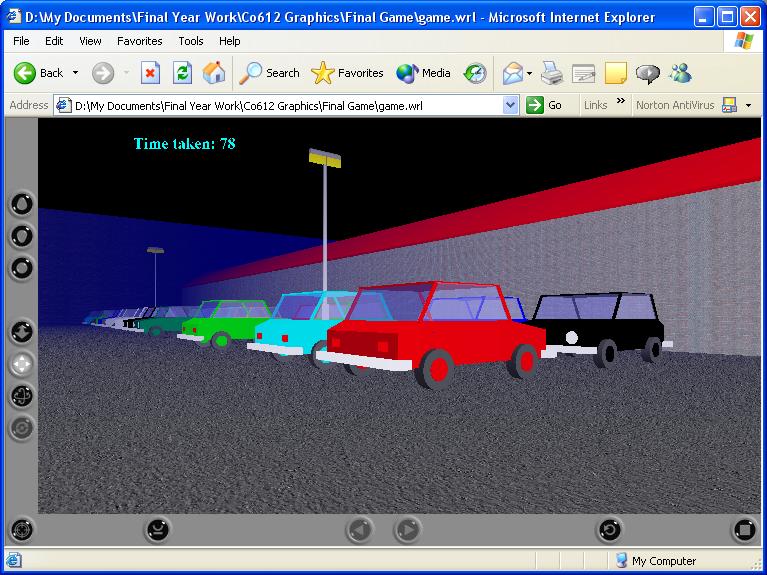The height and width of the screenshot is (575, 767).
Task: Click the Home icon
Action: 214,73
